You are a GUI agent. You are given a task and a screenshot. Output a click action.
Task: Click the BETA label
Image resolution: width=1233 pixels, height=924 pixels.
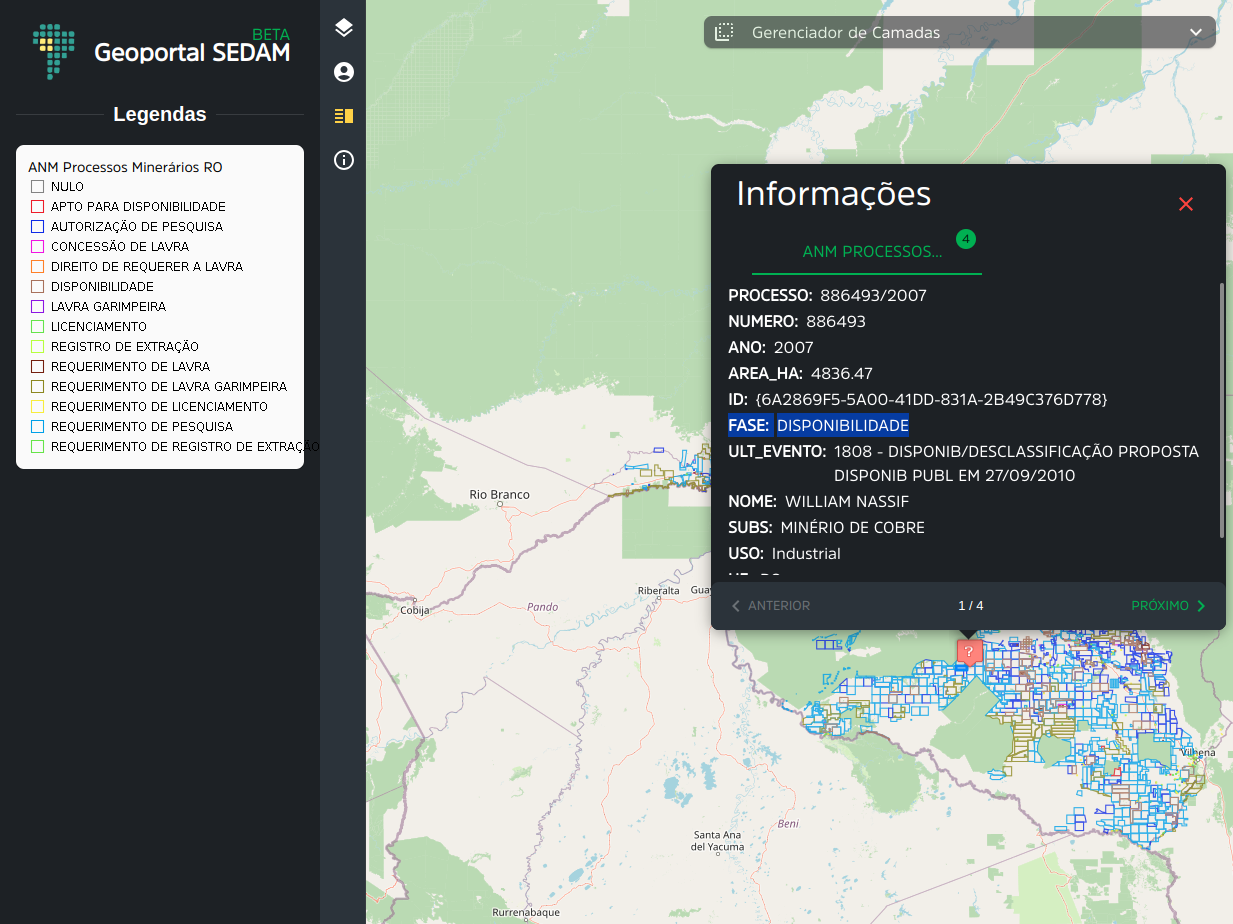(271, 35)
